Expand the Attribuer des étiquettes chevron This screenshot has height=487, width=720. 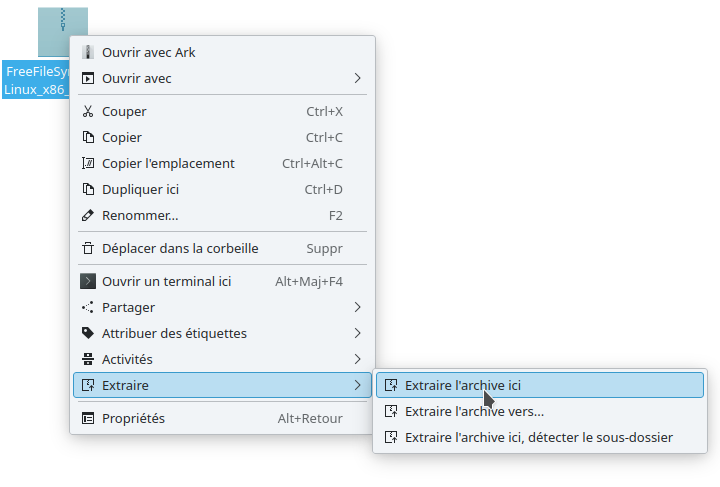coord(357,334)
